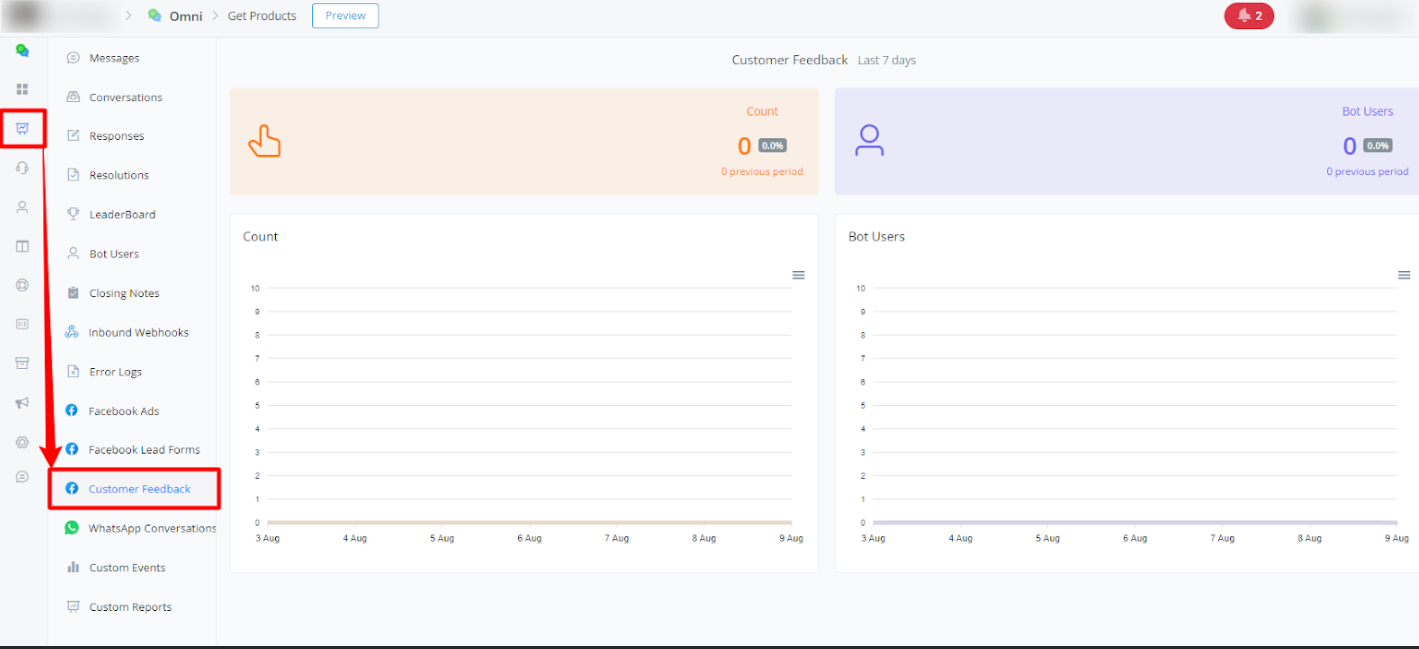Go to Customer Feedback report
The width and height of the screenshot is (1419, 649).
point(139,489)
